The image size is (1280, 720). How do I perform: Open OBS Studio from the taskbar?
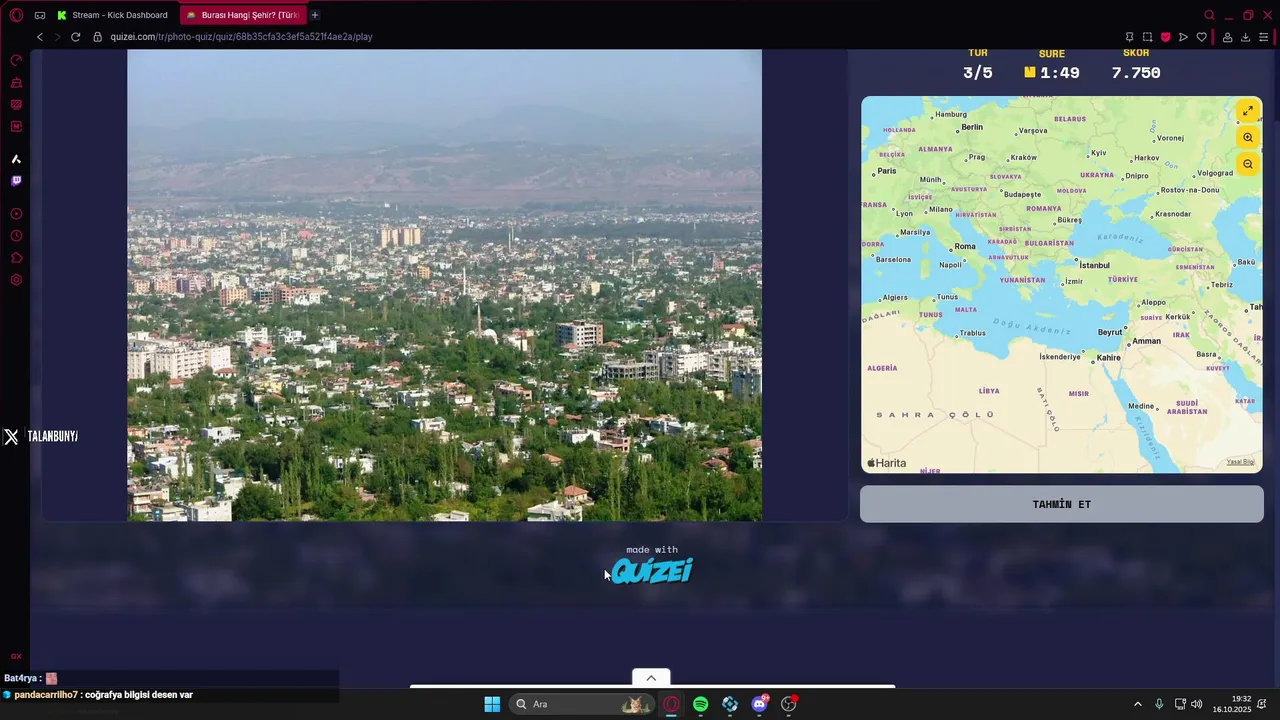coord(789,704)
